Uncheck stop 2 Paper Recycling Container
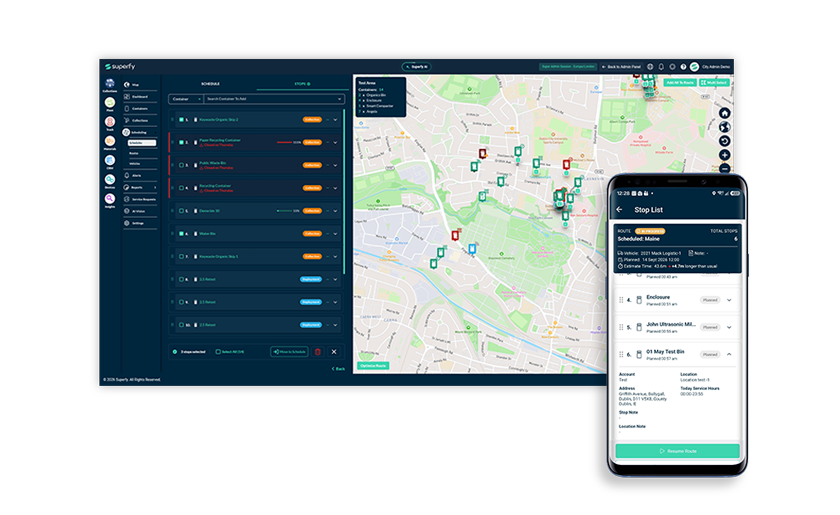This screenshot has height=515, width=840. [x=181, y=143]
